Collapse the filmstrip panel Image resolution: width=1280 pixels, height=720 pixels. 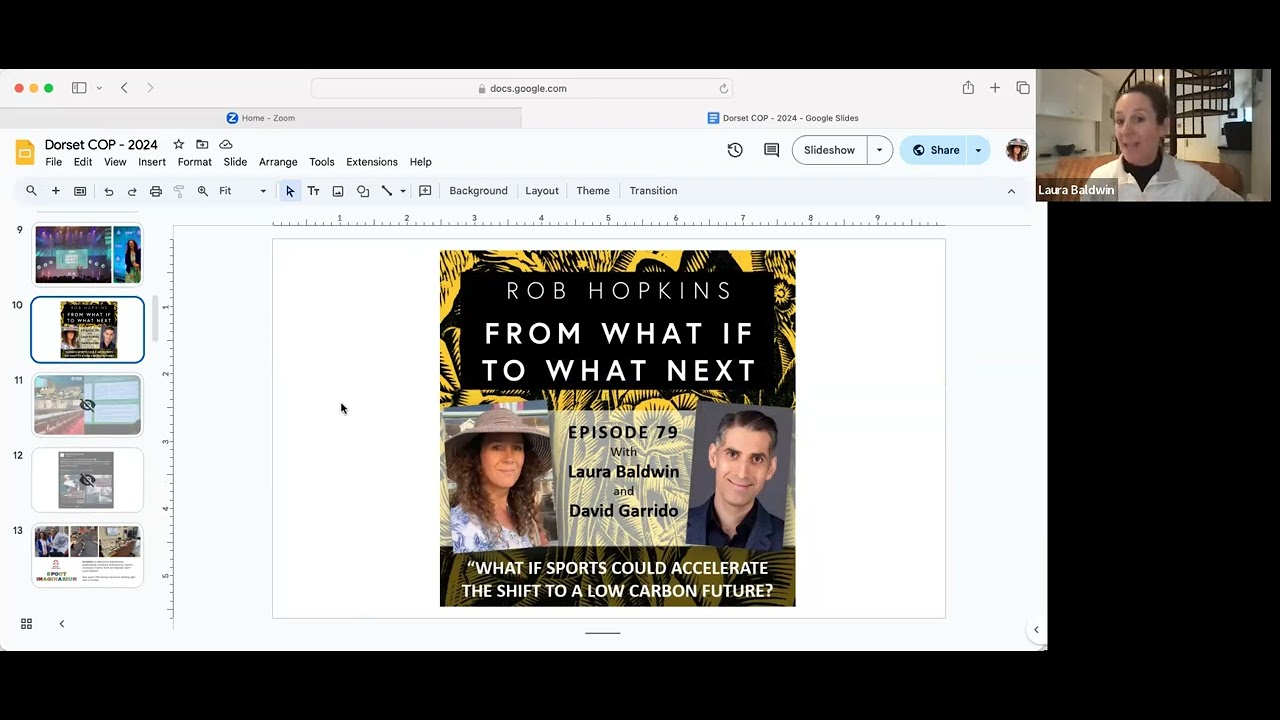[x=61, y=624]
